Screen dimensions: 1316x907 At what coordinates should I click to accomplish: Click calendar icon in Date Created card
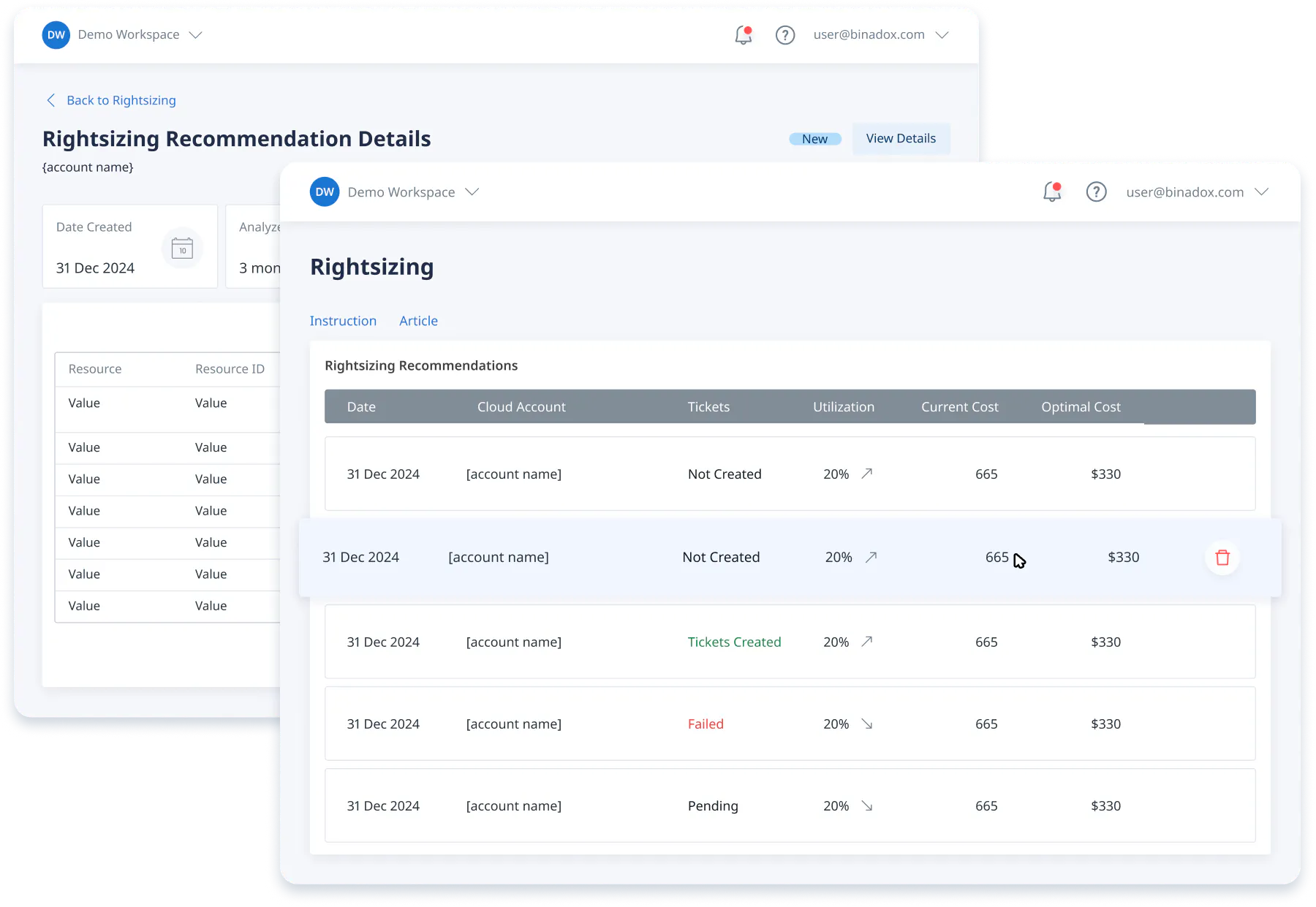point(182,248)
